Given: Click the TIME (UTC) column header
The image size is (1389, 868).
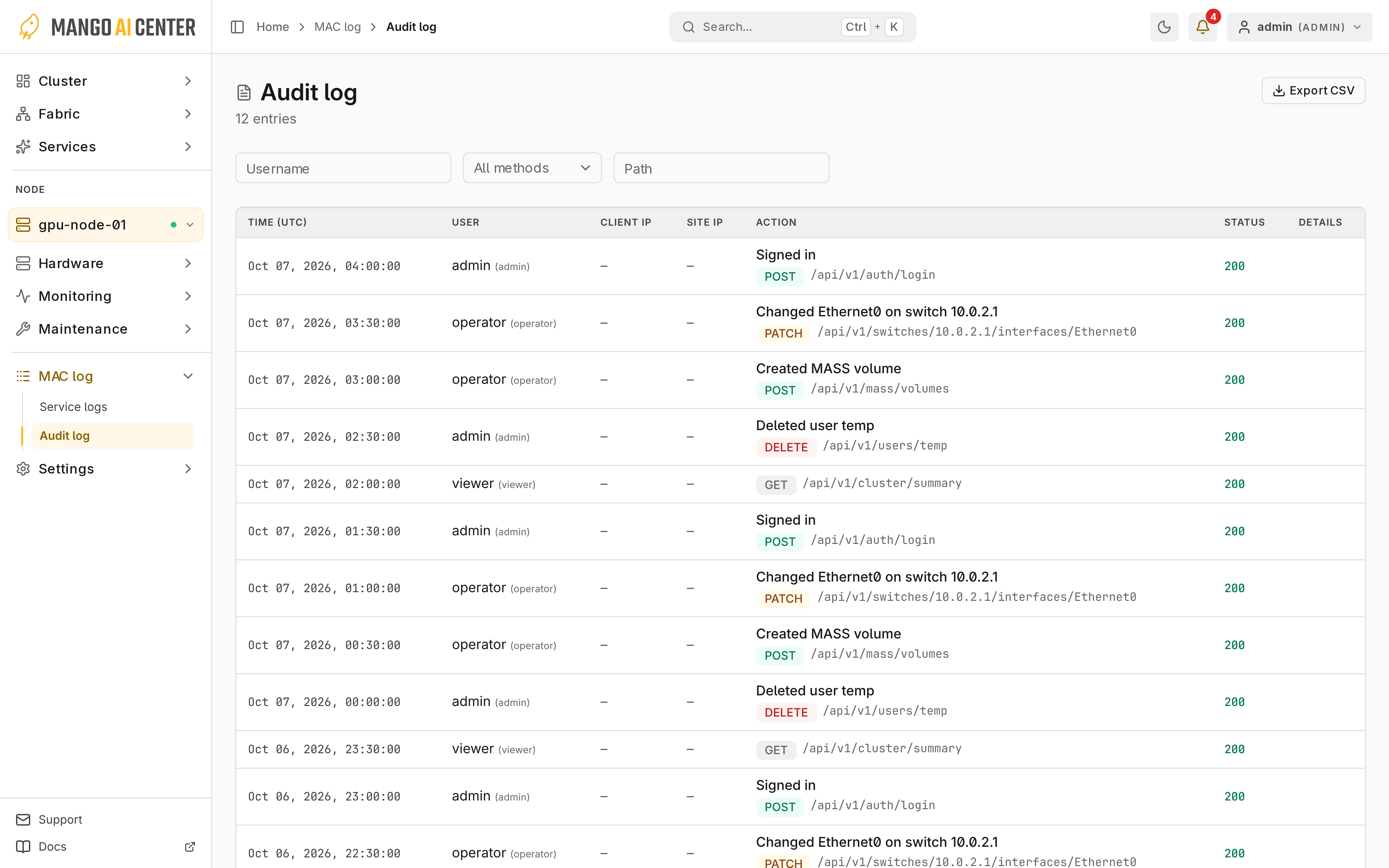Looking at the screenshot, I should pyautogui.click(x=277, y=222).
